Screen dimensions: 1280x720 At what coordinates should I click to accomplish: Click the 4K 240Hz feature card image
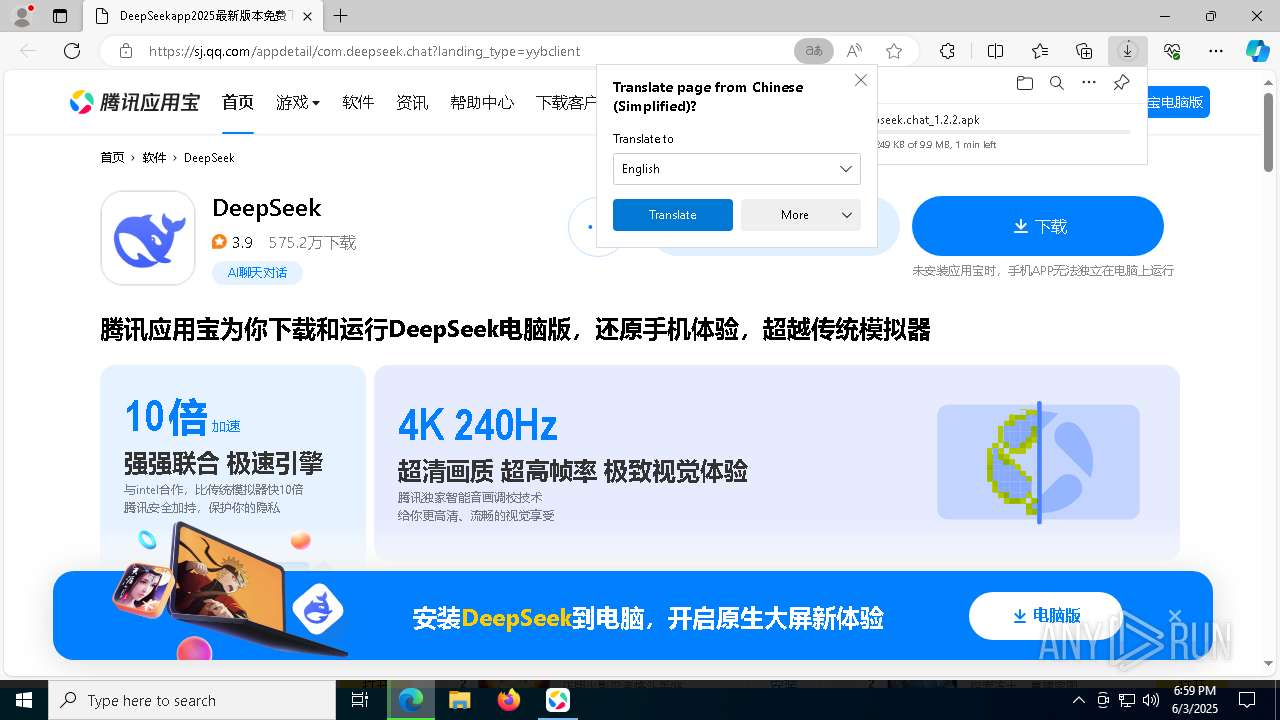click(1038, 462)
